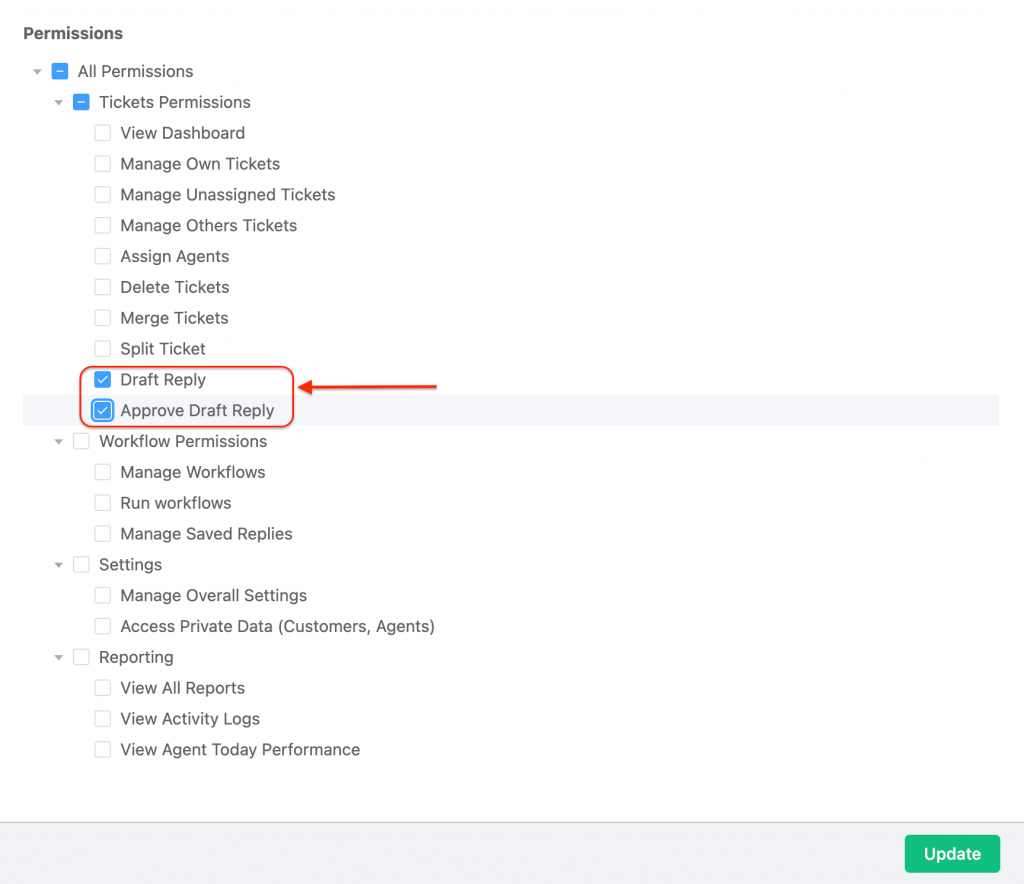The width and height of the screenshot is (1024, 884).
Task: Click the "Manage Workflows" label text
Action: tap(193, 472)
